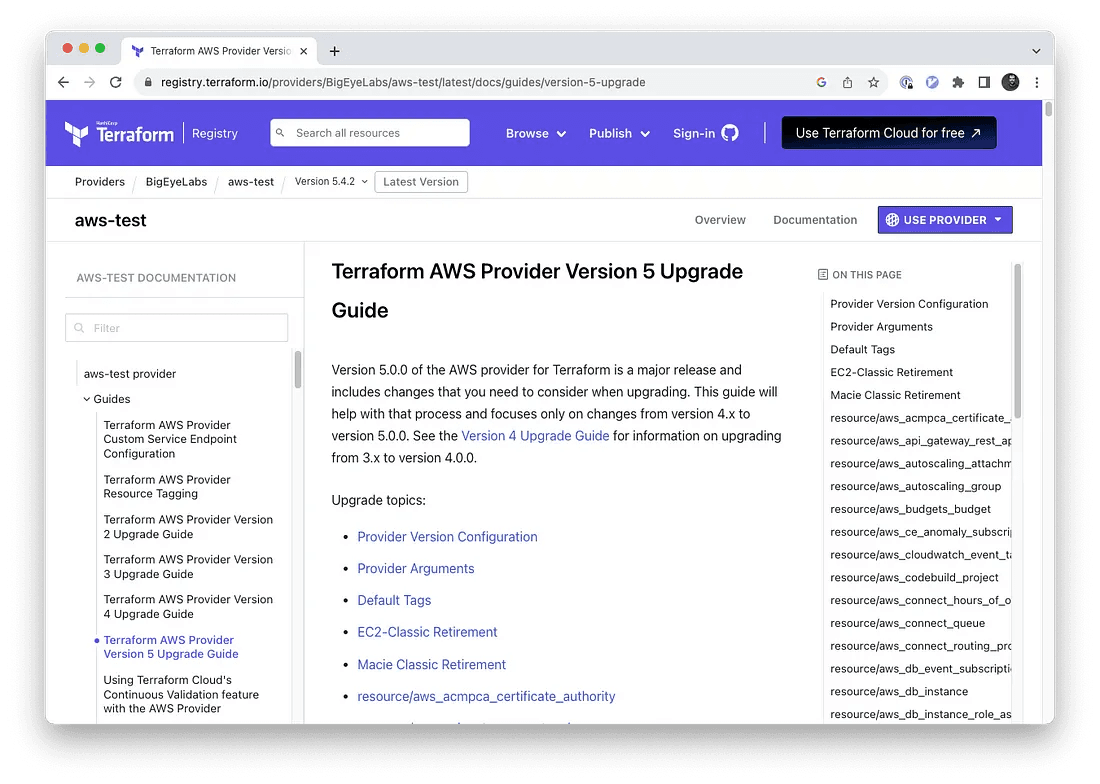
Task: Click the Terraform logo in the header
Action: 119,133
